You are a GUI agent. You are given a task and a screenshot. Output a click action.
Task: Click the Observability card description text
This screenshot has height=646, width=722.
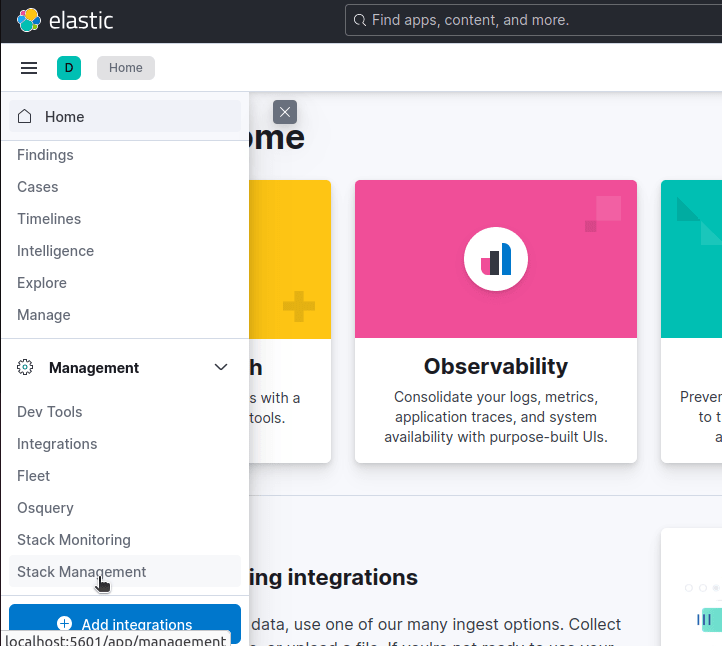pos(496,417)
